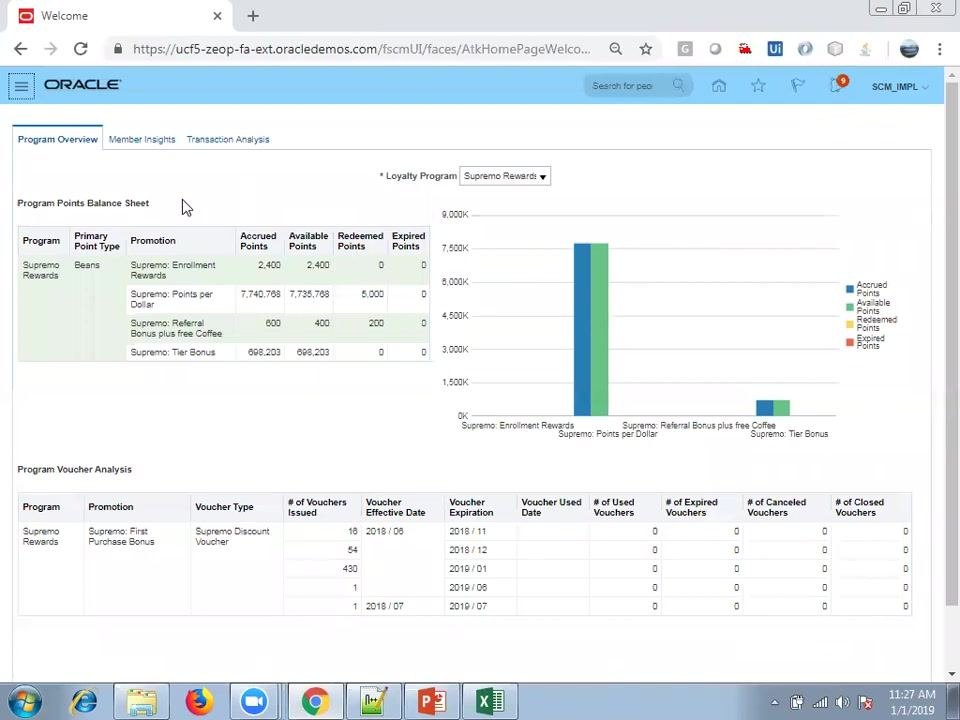The width and height of the screenshot is (960, 720).
Task: Click the zoom magnifier in address bar
Action: tap(616, 49)
